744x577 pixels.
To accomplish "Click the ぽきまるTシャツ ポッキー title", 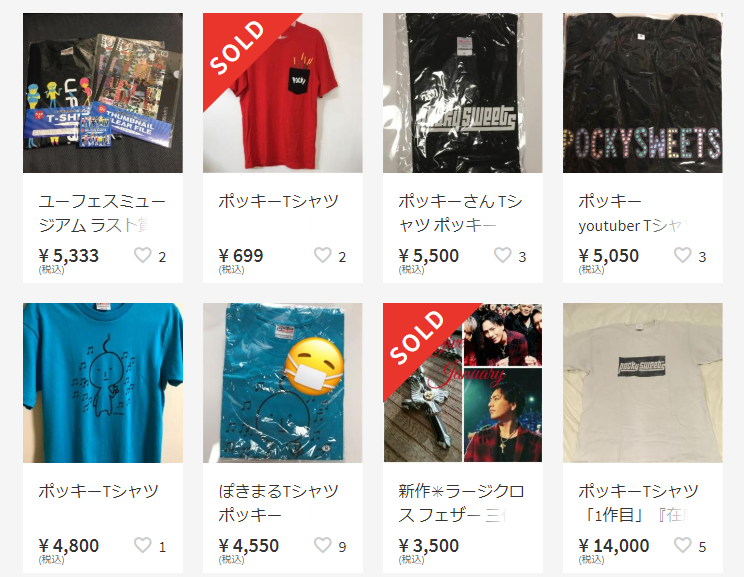I will (x=279, y=503).
